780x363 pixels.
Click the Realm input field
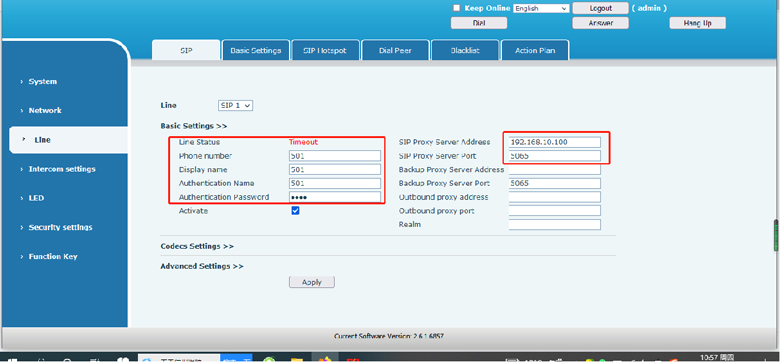pos(555,225)
